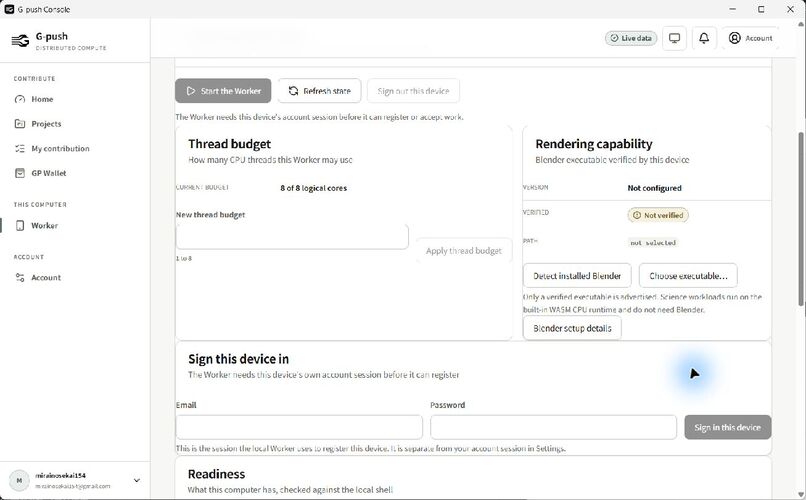Click Choose executable button
Viewport: 806px width, 500px height.
point(688,276)
